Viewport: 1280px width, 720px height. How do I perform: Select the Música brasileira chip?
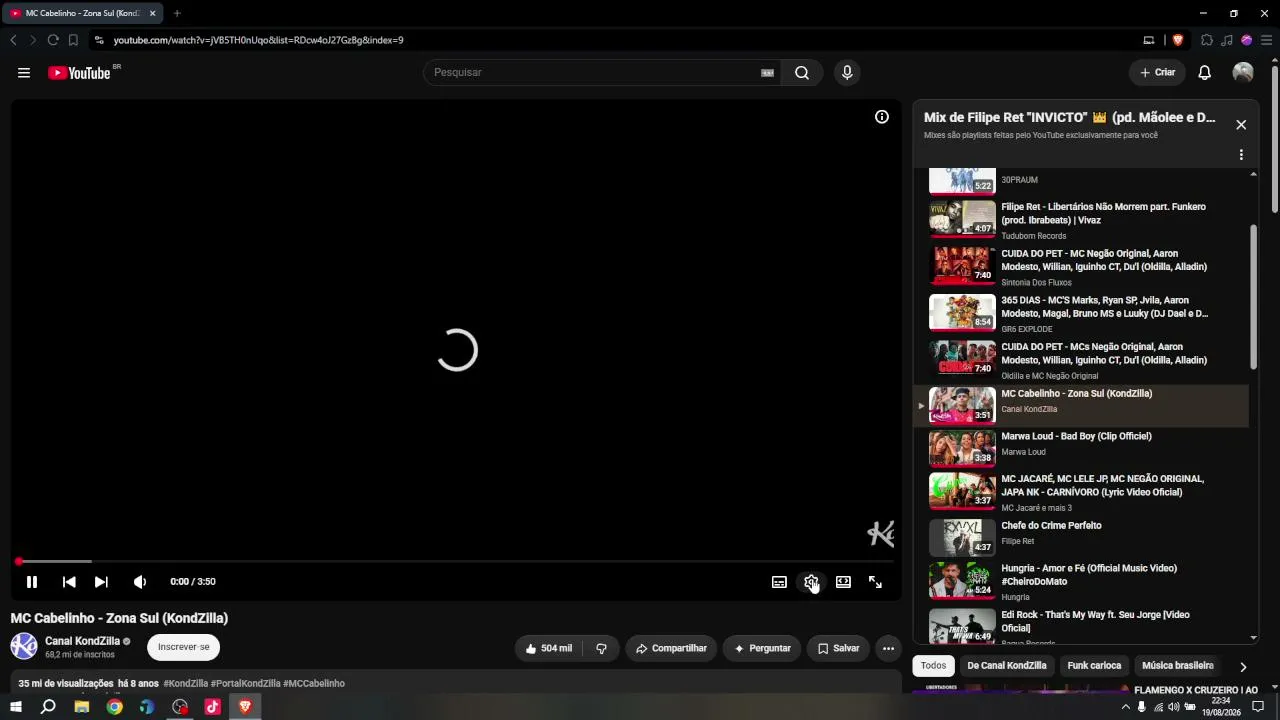[1178, 666]
